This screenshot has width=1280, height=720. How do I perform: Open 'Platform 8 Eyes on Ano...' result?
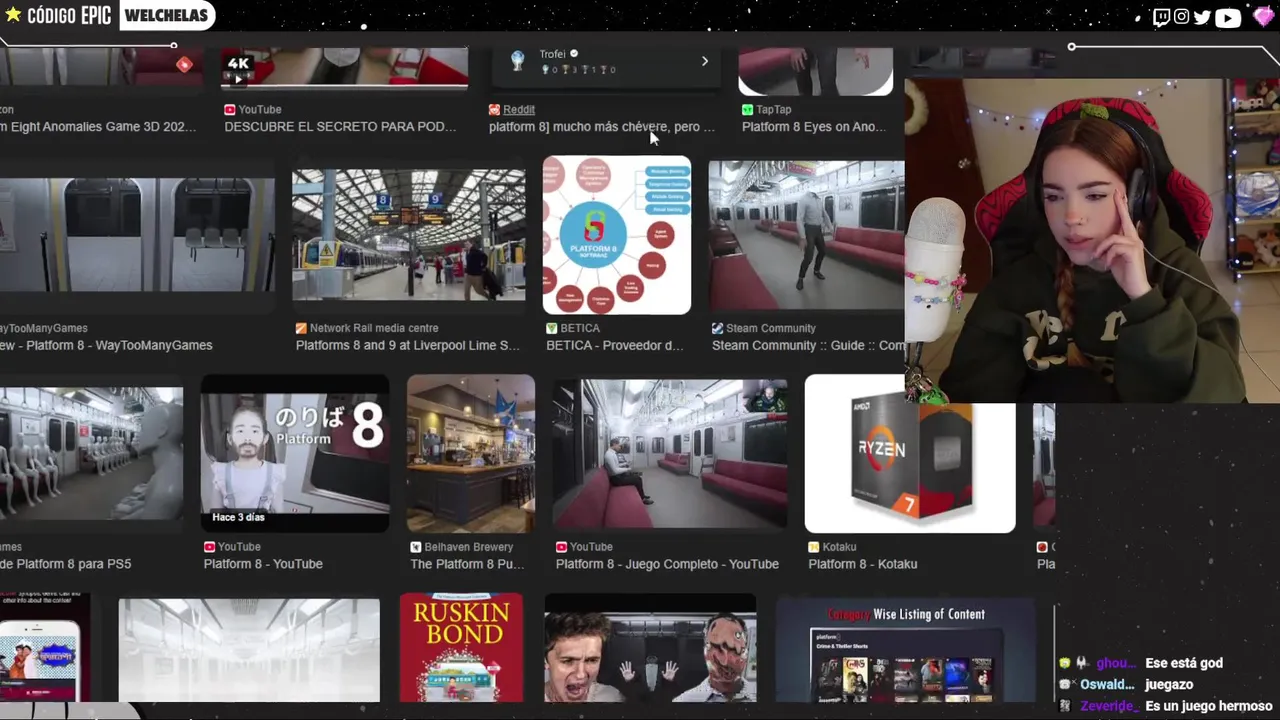[814, 127]
